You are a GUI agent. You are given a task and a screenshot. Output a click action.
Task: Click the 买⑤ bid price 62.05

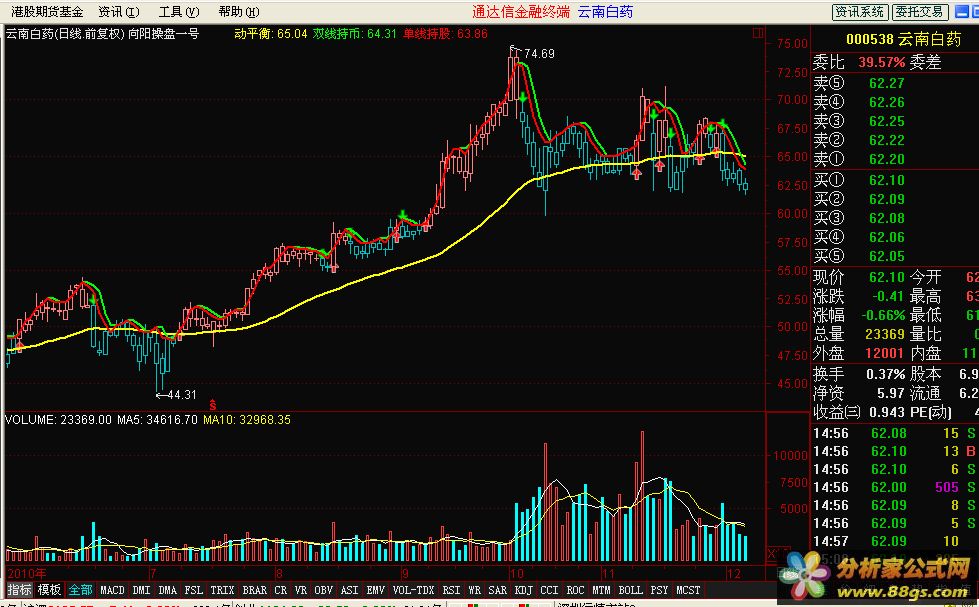pos(887,256)
